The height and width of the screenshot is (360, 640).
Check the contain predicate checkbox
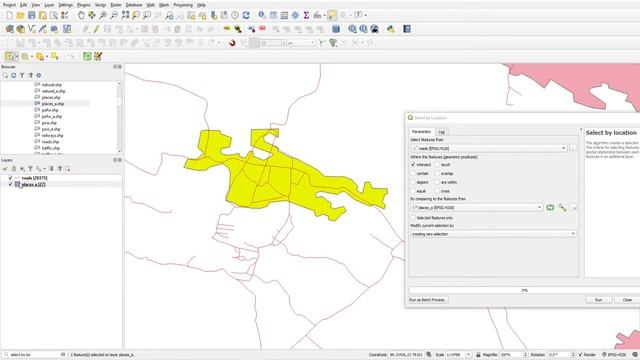(x=413, y=173)
